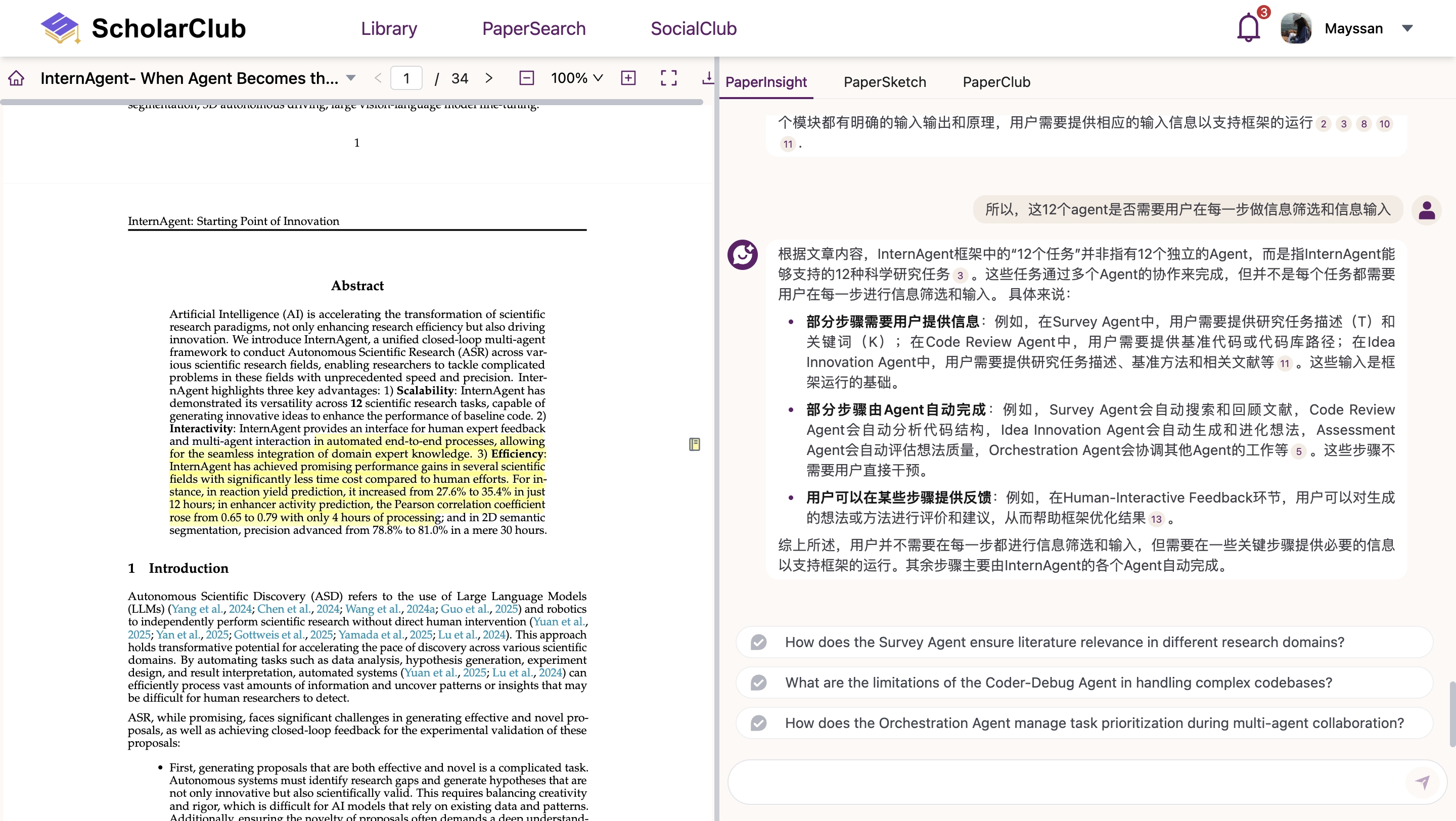Enter fullscreen view of the PDF

point(669,78)
